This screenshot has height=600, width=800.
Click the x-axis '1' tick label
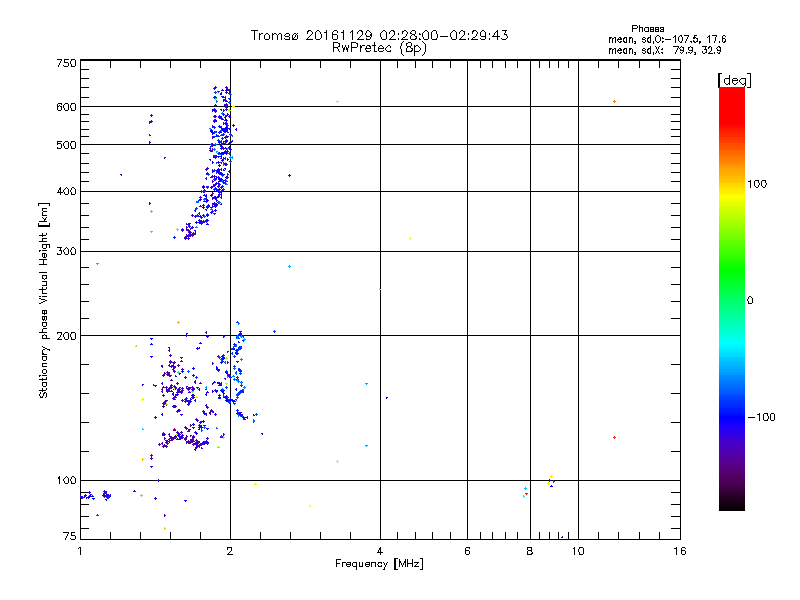(80, 551)
